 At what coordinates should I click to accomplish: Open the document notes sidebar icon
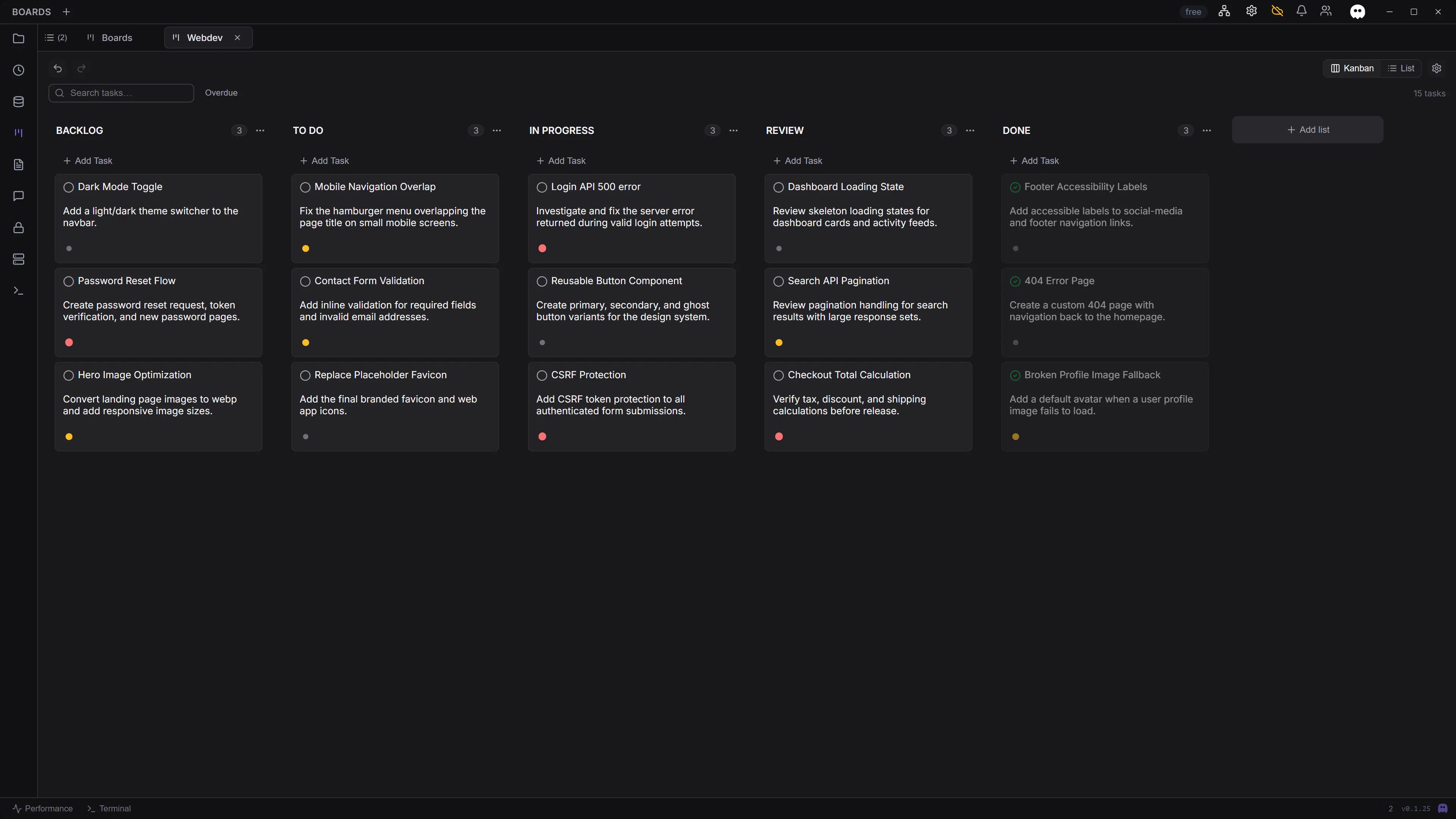click(19, 165)
